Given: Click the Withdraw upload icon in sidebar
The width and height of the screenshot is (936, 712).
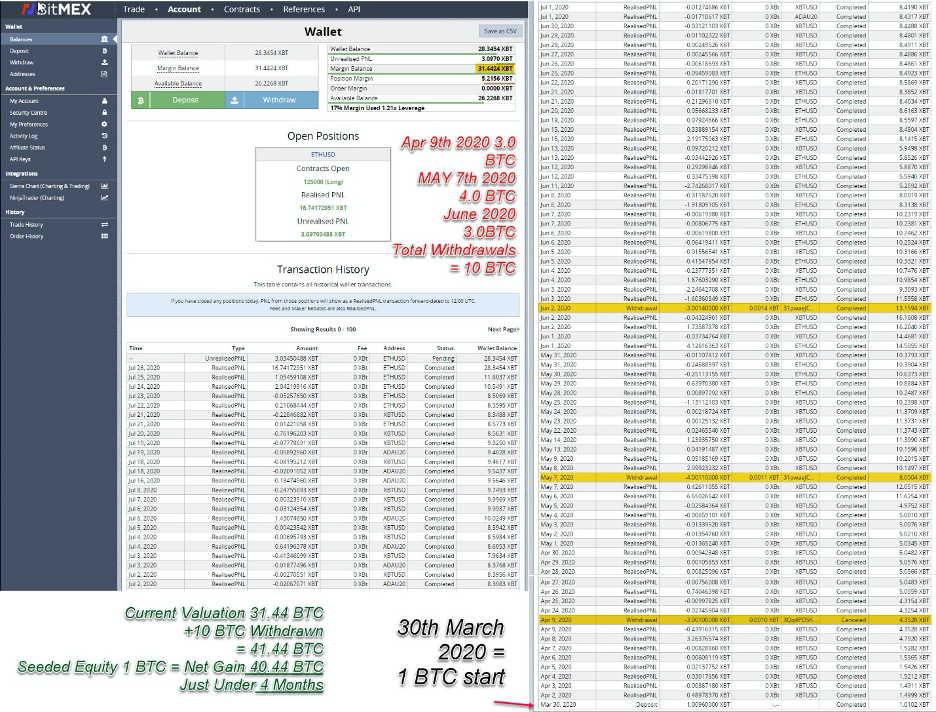Looking at the screenshot, I should tap(104, 62).
